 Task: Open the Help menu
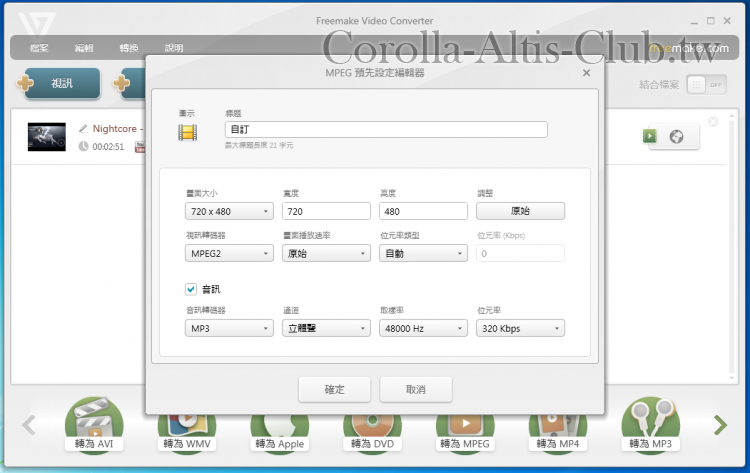click(174, 48)
